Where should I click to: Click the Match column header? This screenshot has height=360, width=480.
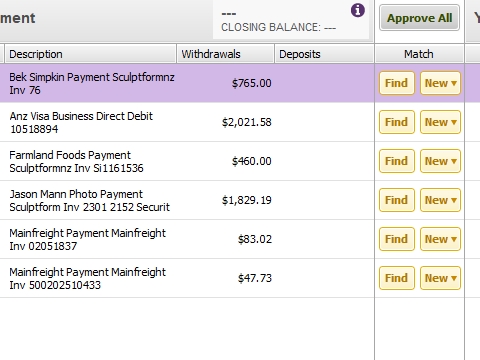tap(419, 54)
